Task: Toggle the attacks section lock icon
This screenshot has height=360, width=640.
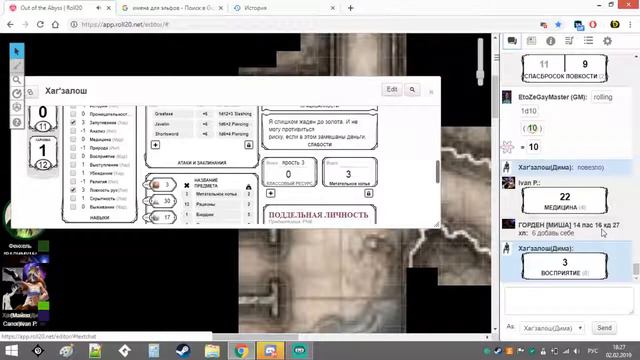Action: (249, 145)
